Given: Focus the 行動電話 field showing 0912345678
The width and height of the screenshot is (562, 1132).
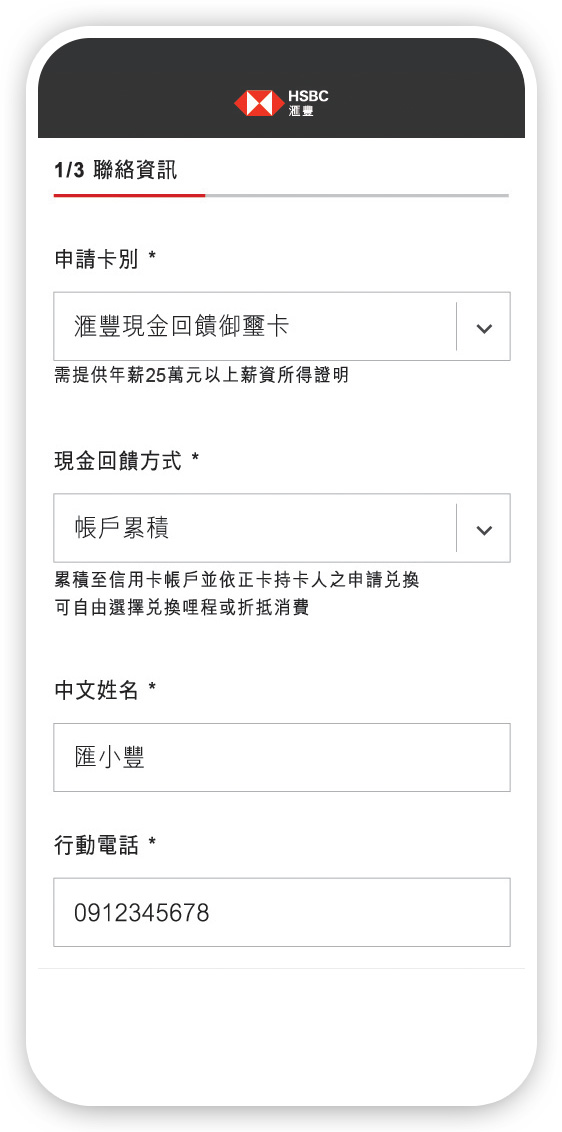Looking at the screenshot, I should click(282, 913).
